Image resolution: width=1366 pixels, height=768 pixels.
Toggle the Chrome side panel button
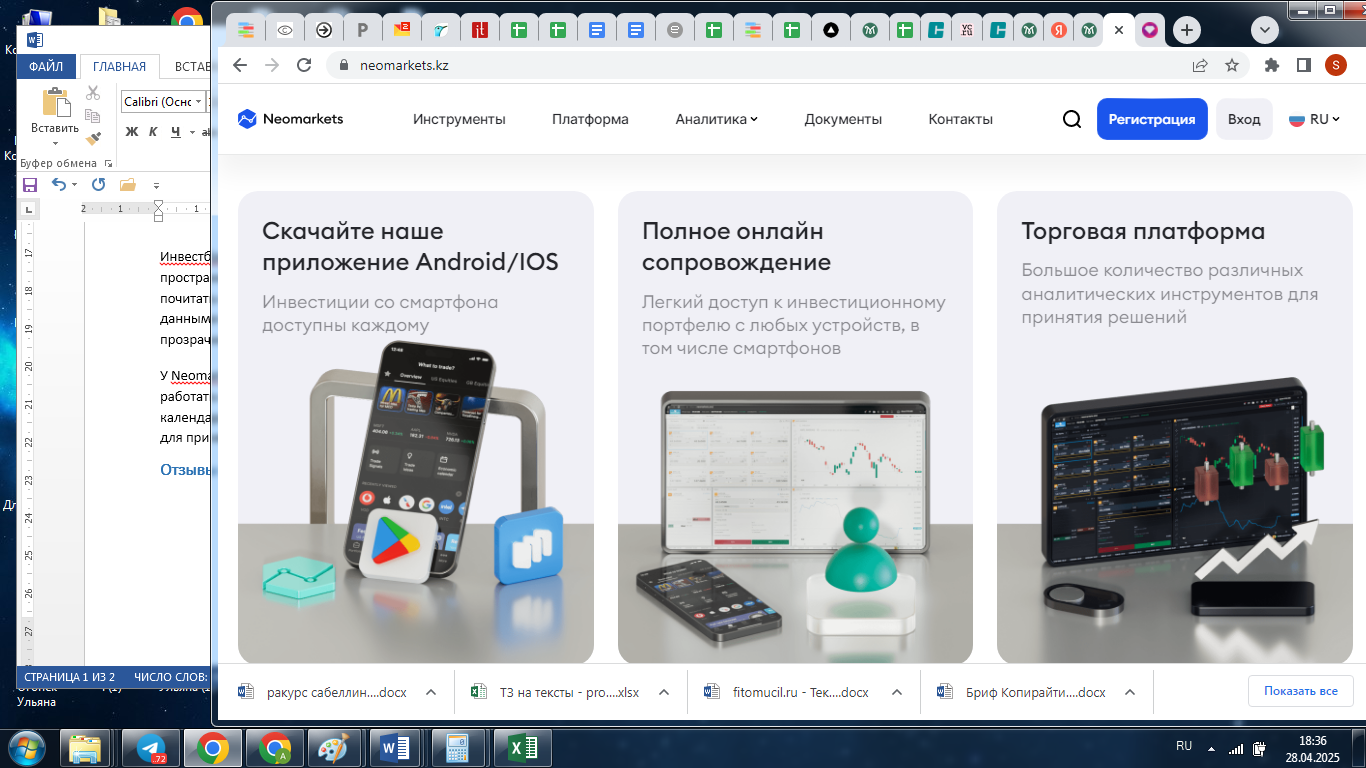tap(1303, 65)
